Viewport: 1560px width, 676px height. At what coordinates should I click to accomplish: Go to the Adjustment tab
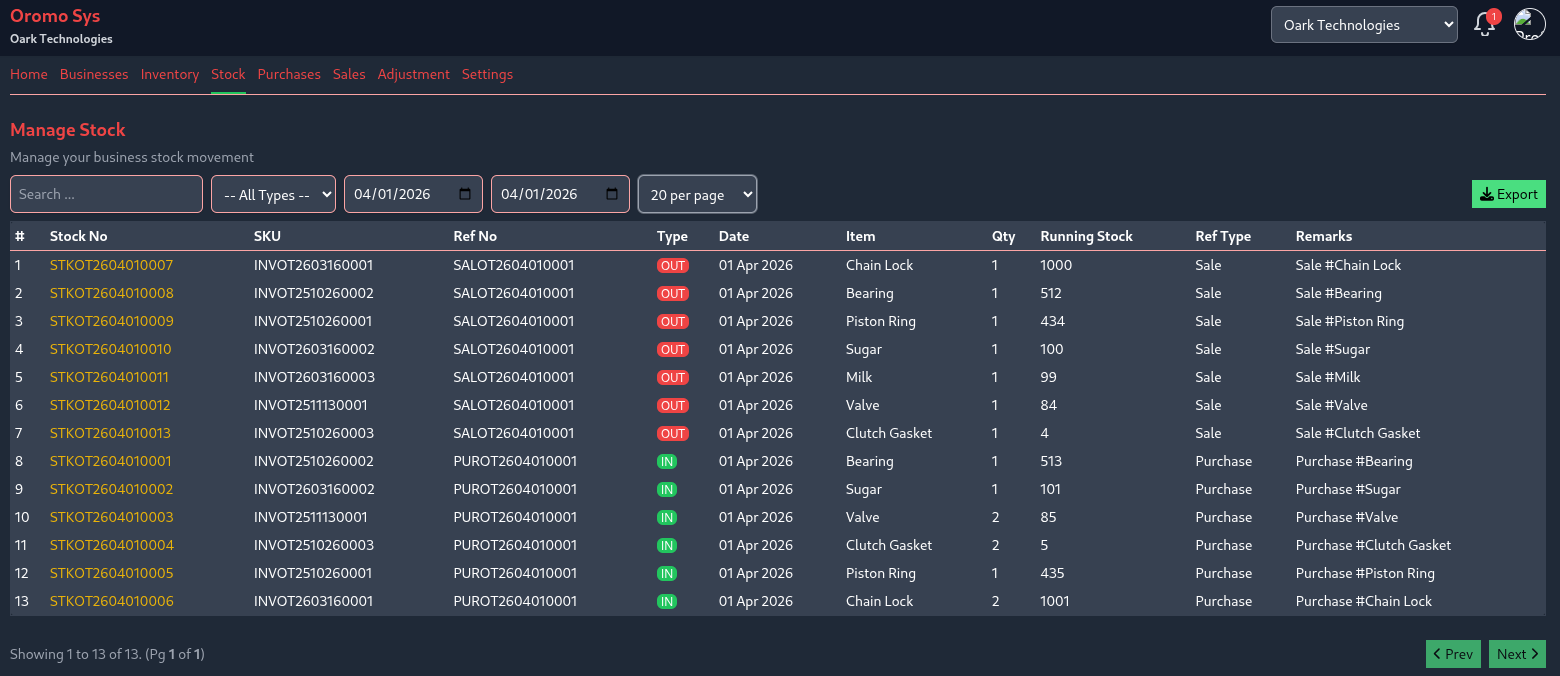414,74
